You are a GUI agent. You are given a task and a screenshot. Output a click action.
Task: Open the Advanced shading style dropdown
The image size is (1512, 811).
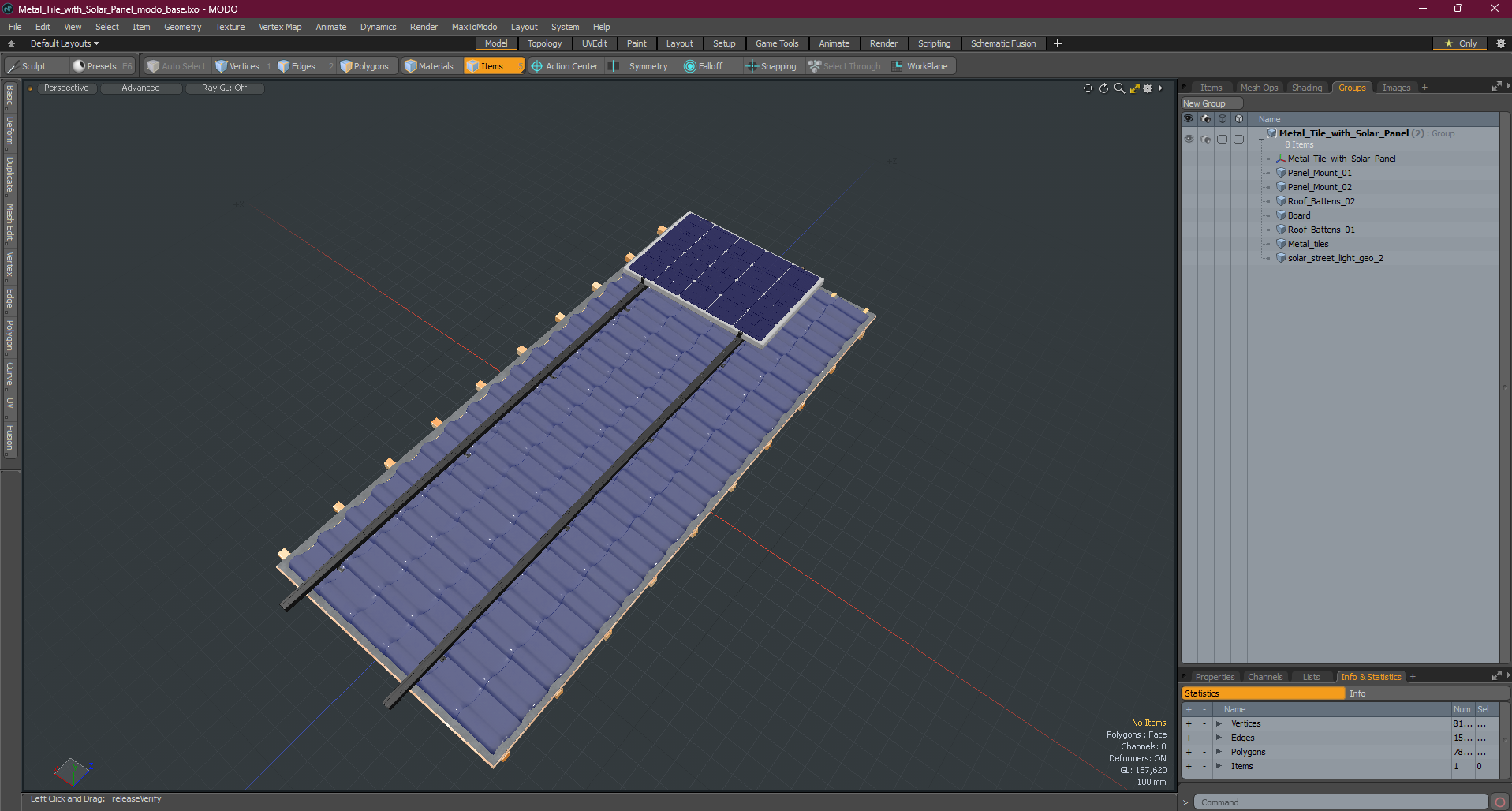click(140, 88)
